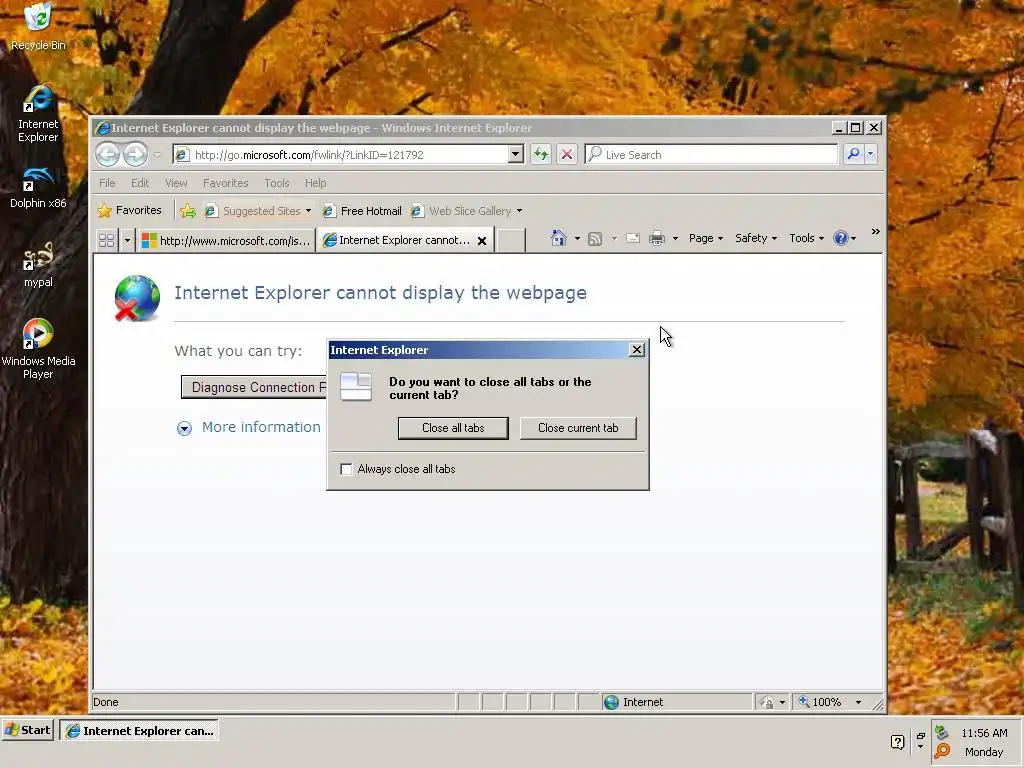1024x768 pixels.
Task: Stop loading using the red X icon
Action: [x=567, y=154]
